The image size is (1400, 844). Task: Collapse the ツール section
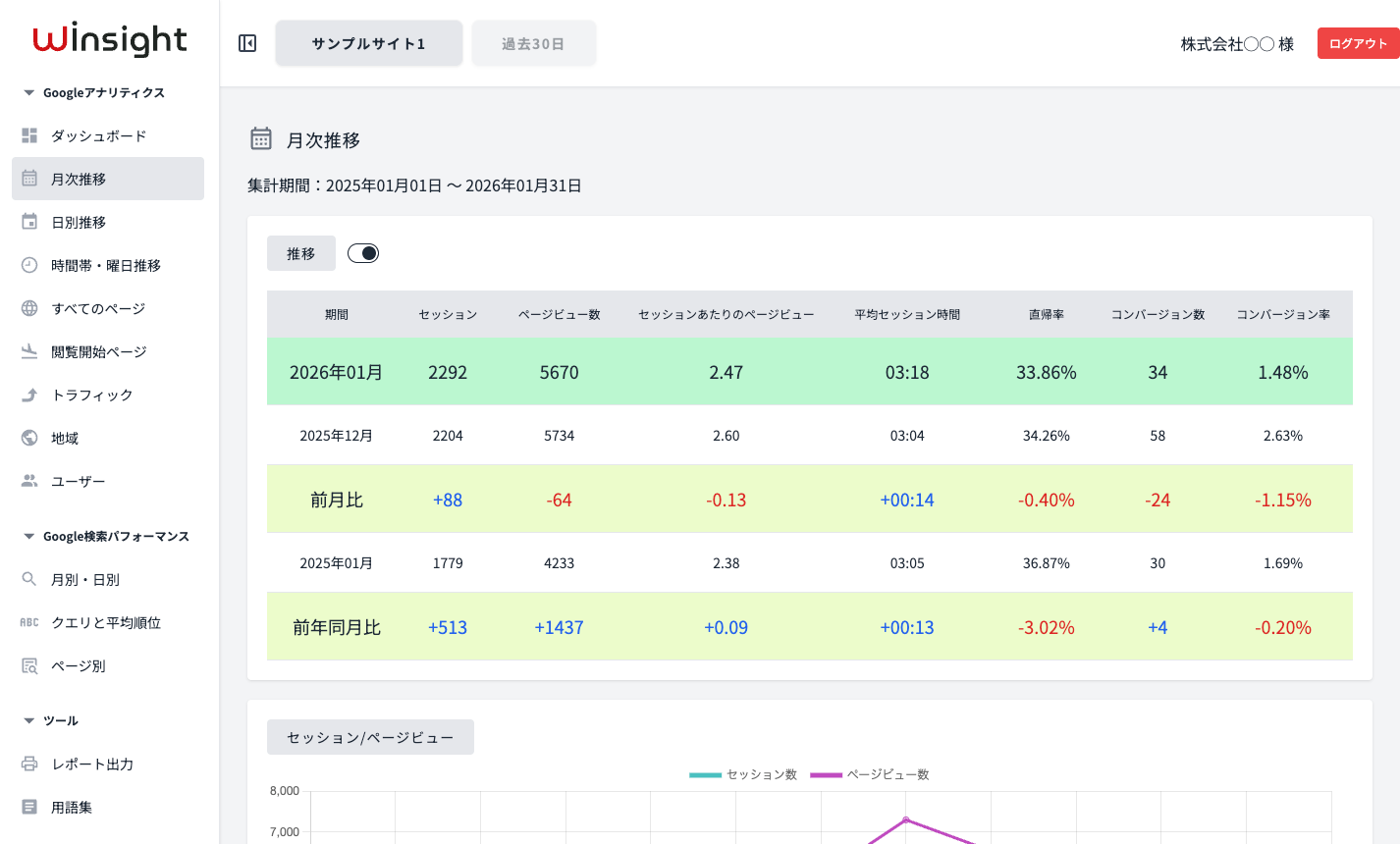(x=28, y=720)
